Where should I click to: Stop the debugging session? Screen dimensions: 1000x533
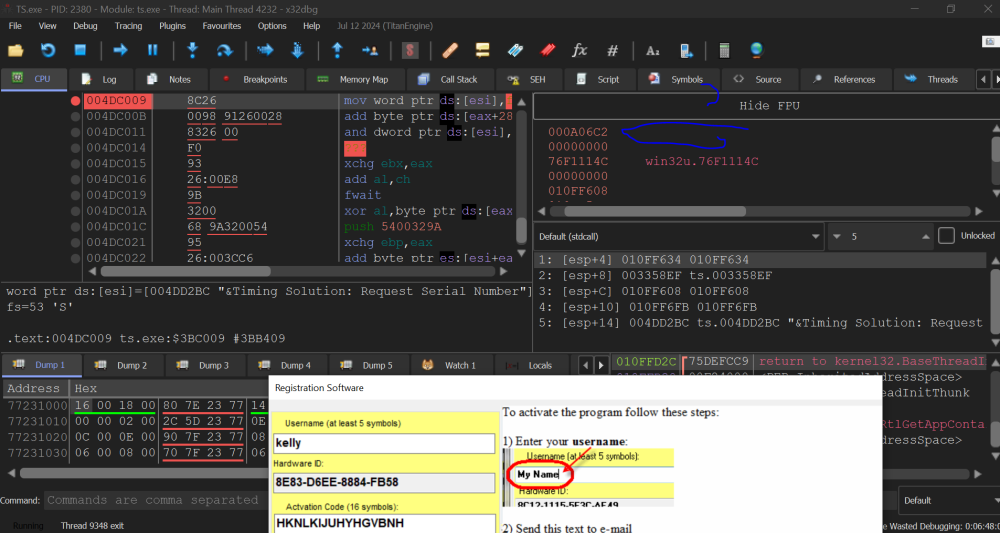pos(81,50)
